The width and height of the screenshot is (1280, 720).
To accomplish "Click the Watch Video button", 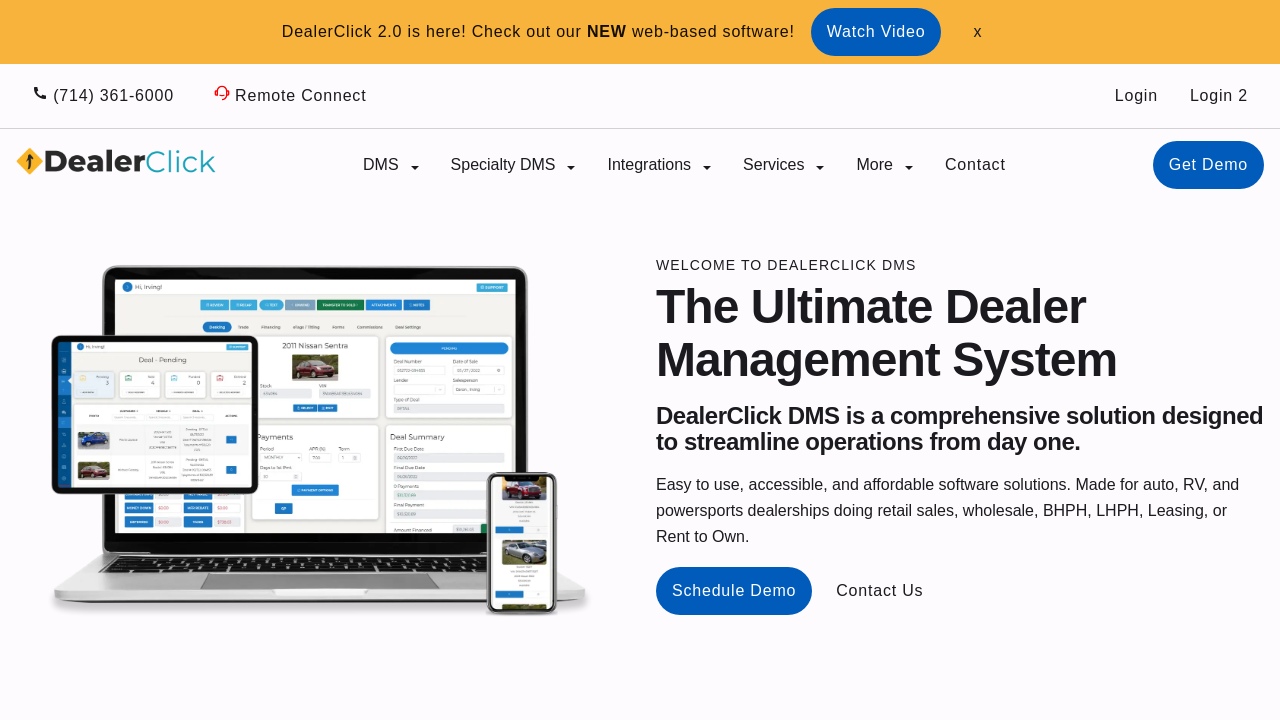I will click(875, 31).
